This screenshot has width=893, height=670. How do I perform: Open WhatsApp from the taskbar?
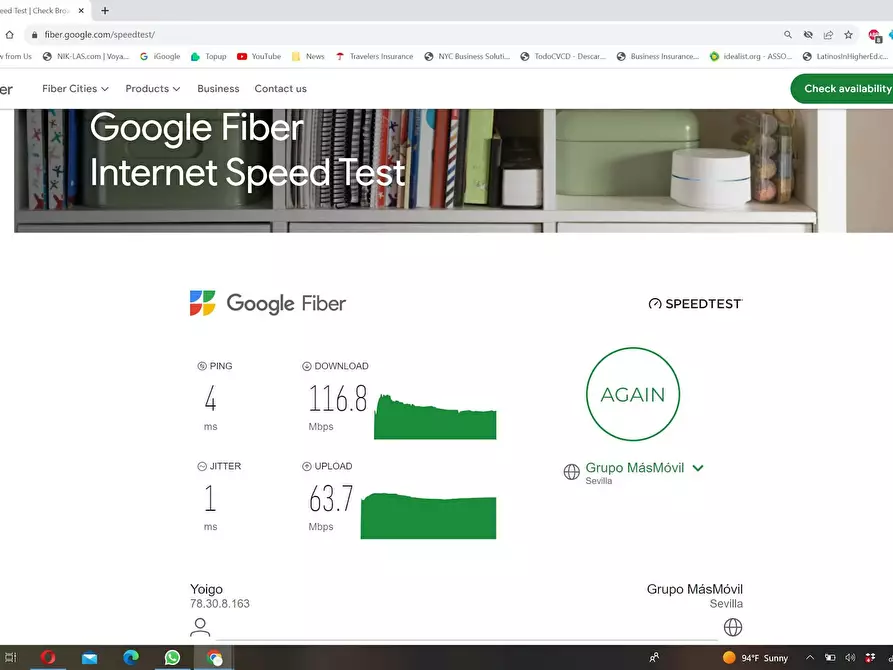(x=172, y=657)
